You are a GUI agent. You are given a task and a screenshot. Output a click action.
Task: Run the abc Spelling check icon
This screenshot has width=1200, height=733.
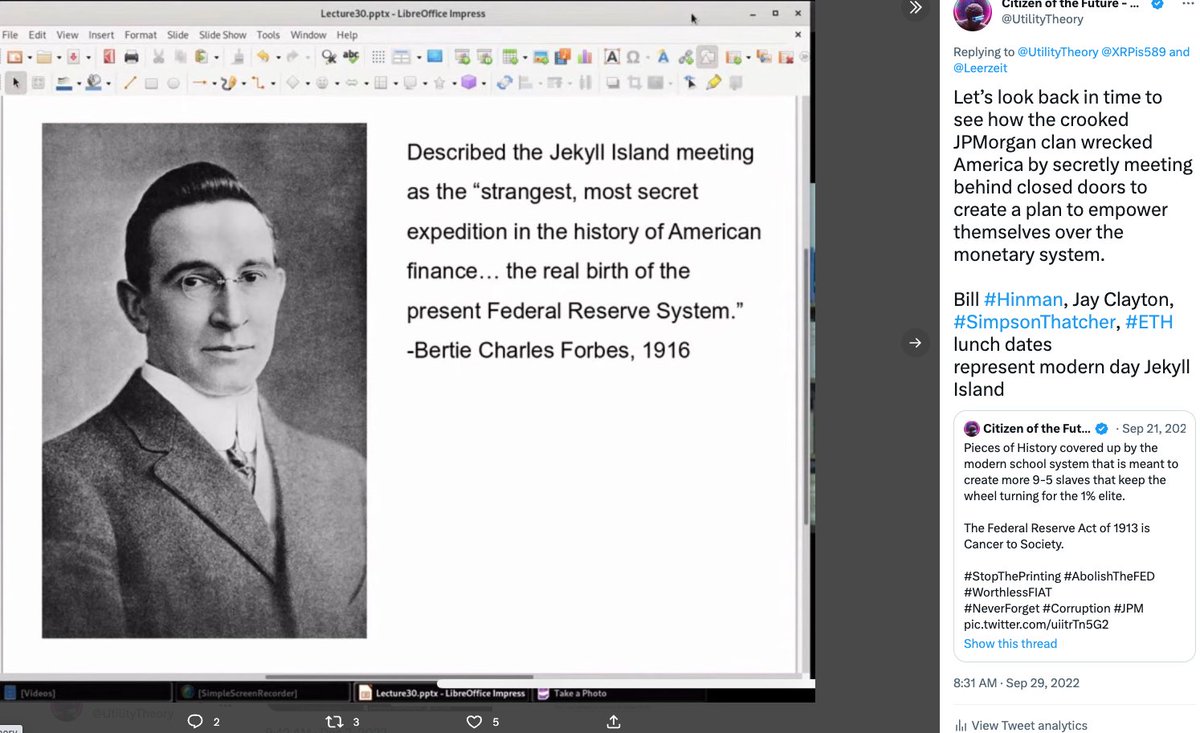pyautogui.click(x=351, y=56)
